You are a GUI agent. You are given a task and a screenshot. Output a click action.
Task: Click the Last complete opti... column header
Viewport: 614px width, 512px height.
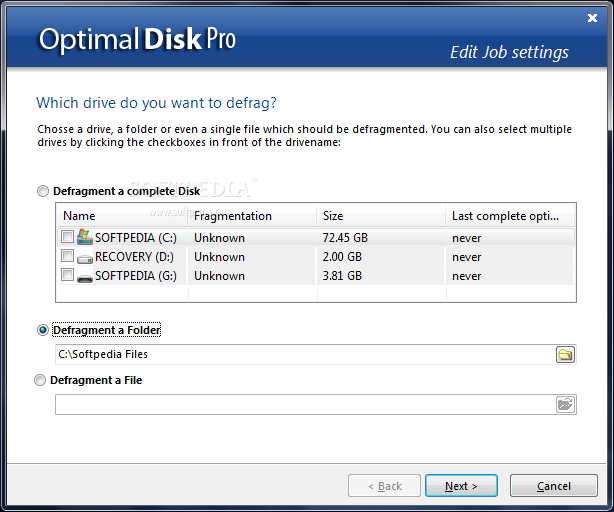[510, 216]
